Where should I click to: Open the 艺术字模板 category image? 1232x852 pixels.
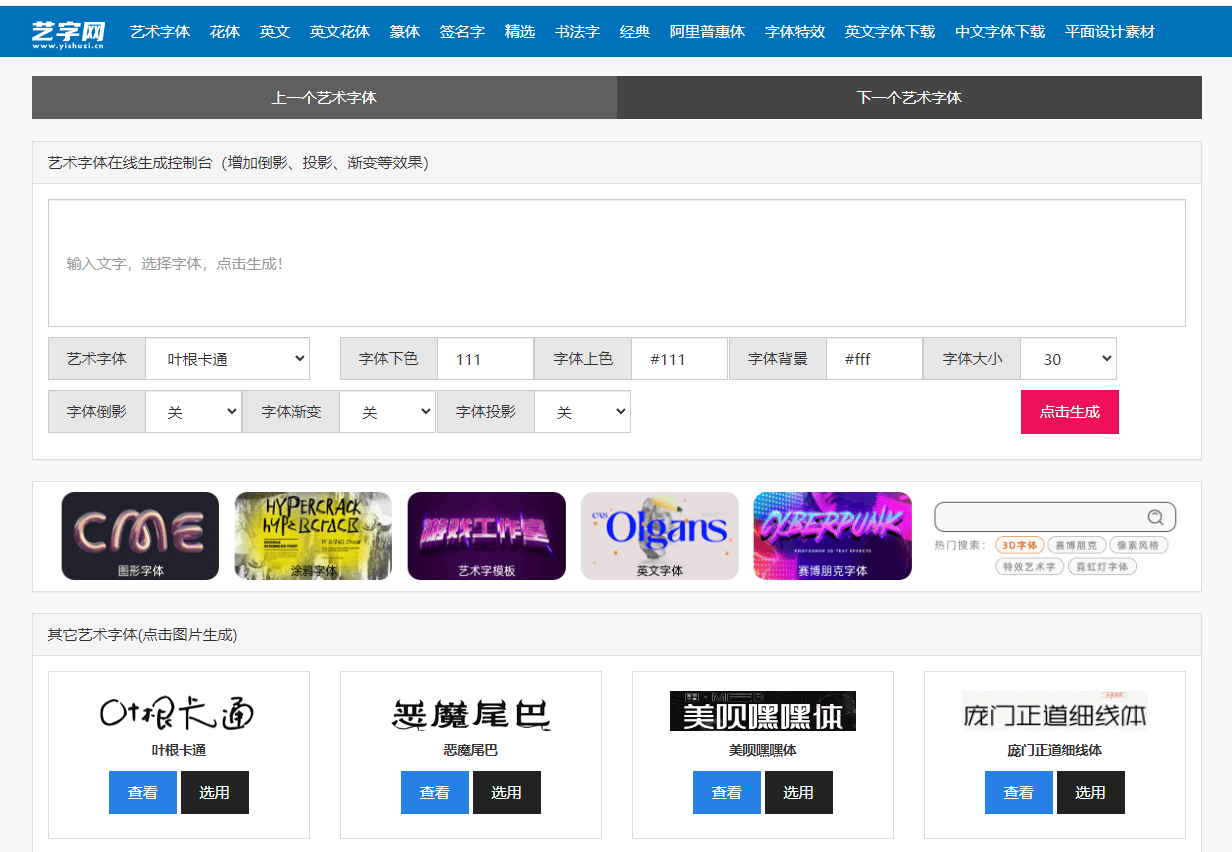coord(486,536)
